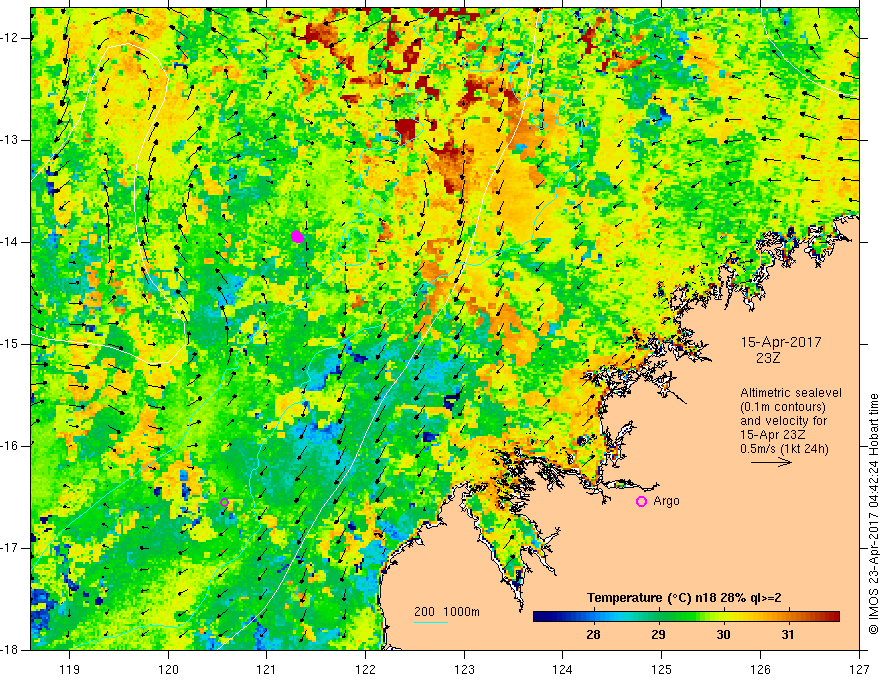Image resolution: width=880 pixels, height=680 pixels.
Task: Click the '31' colorbar tick label
Action: pyautogui.click(x=788, y=634)
